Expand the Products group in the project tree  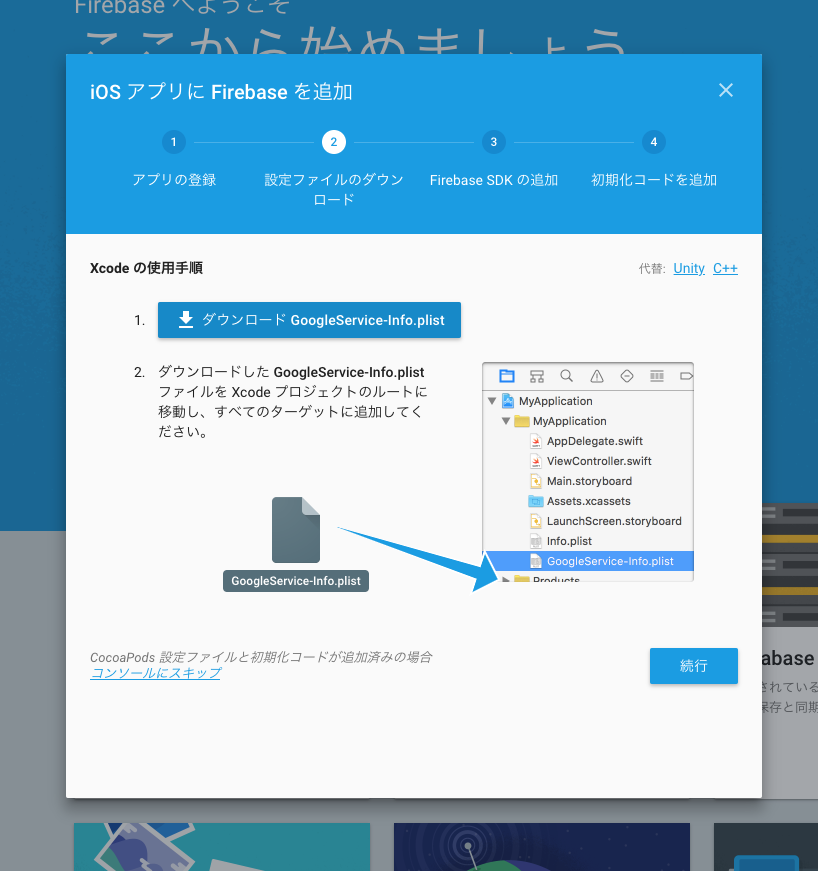[x=505, y=578]
